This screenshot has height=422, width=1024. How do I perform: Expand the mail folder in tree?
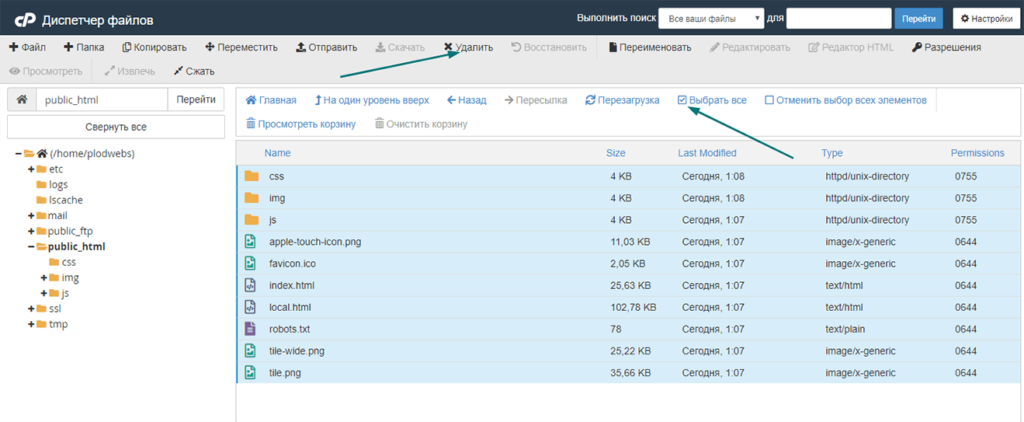31,216
